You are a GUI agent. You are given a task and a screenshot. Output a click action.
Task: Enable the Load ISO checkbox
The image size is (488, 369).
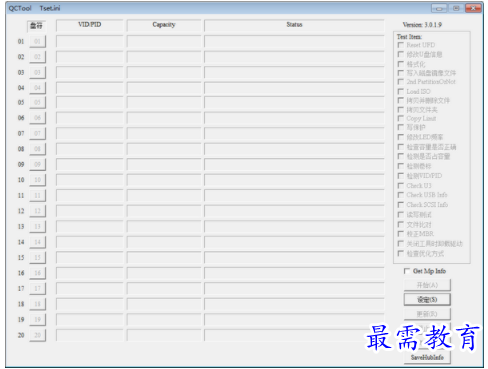[401, 91]
